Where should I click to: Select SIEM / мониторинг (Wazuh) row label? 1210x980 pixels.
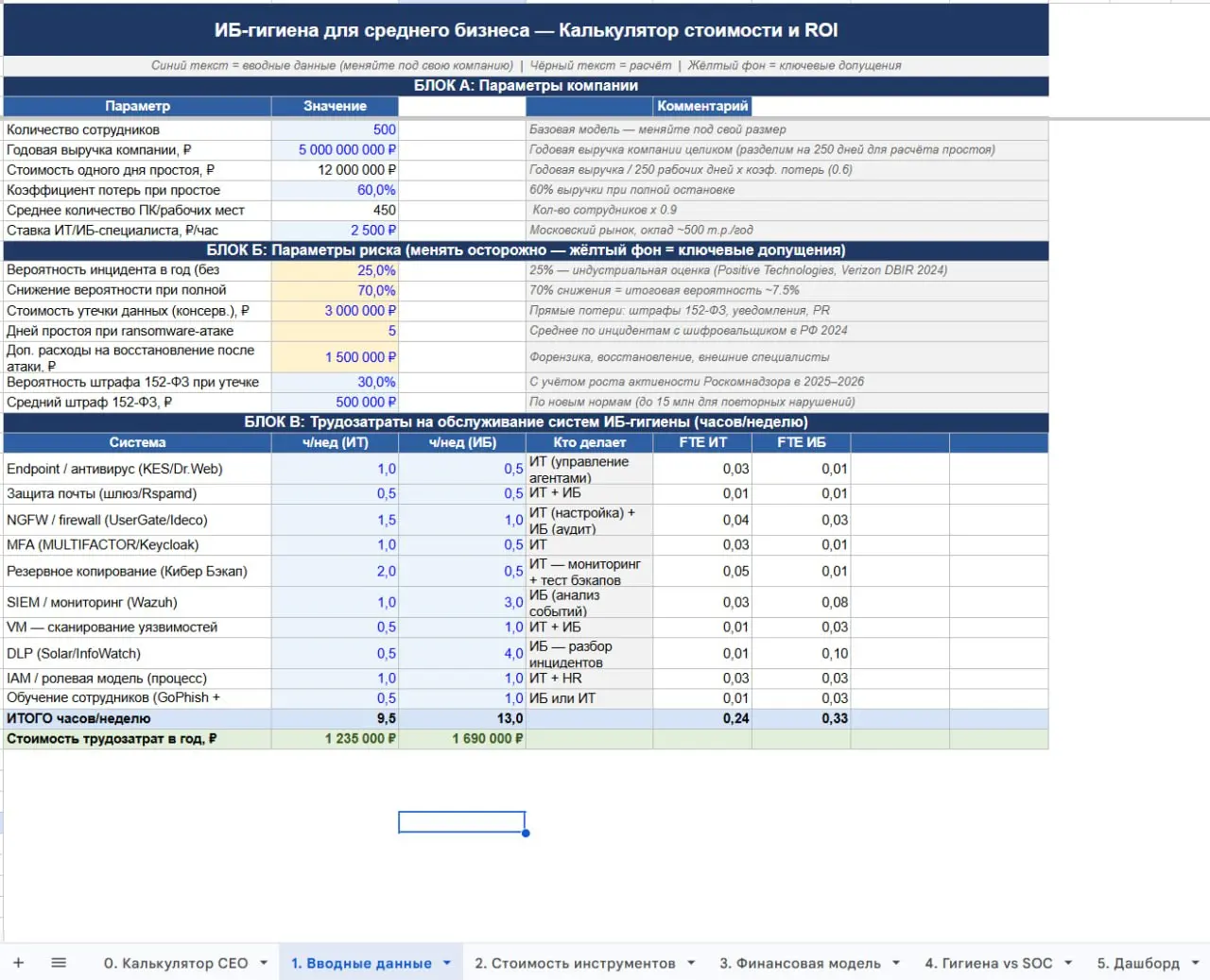click(137, 602)
